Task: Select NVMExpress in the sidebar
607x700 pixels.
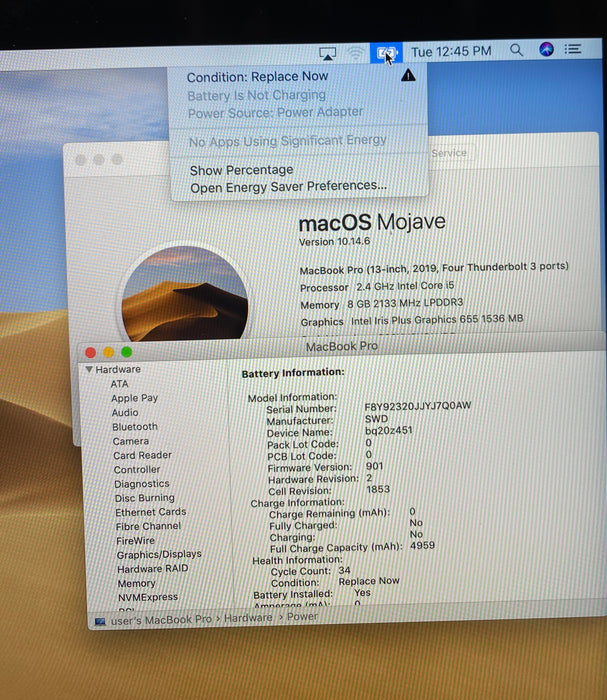Action: [x=148, y=597]
